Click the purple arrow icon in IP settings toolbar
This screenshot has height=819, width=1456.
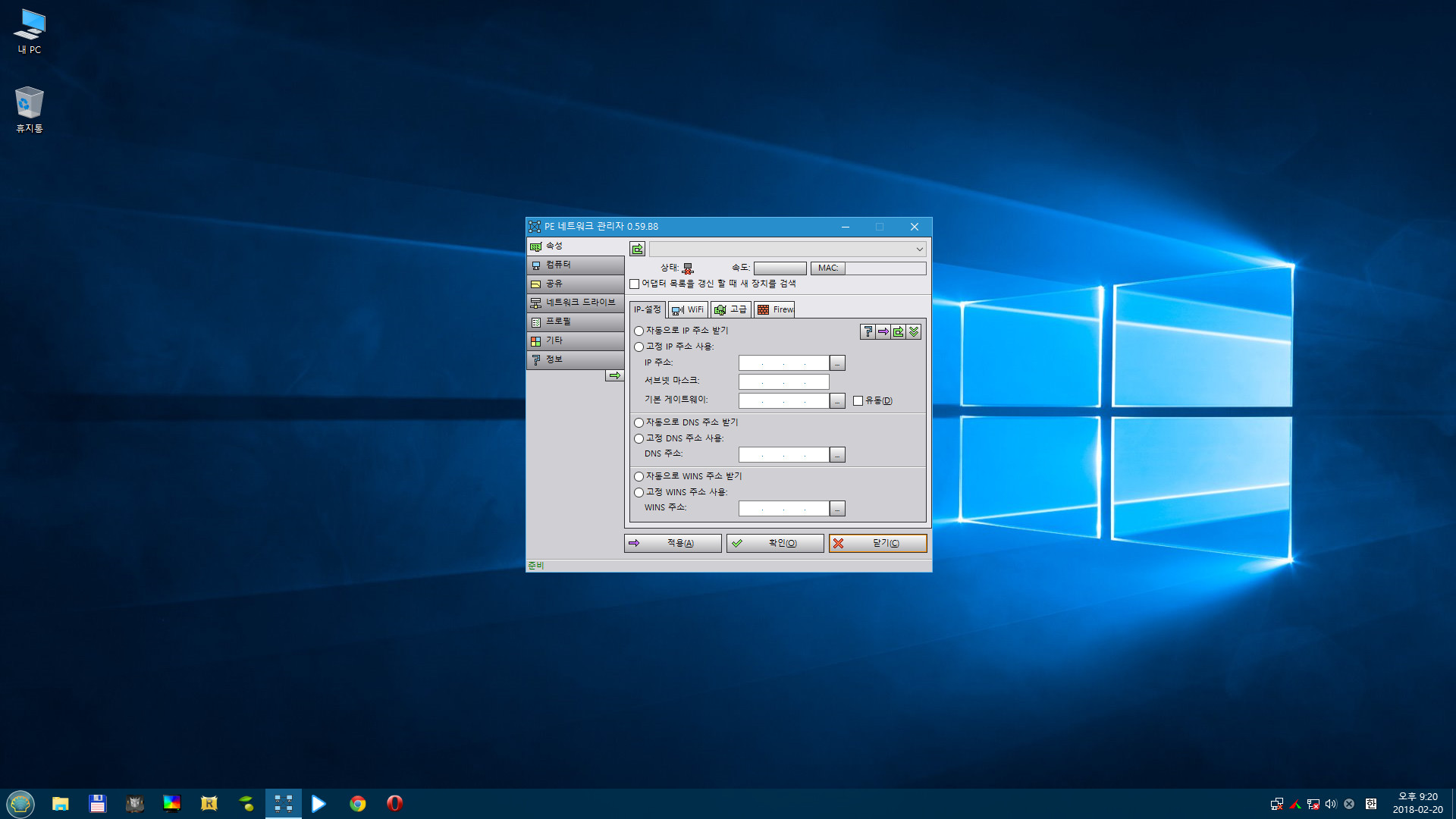coord(883,332)
